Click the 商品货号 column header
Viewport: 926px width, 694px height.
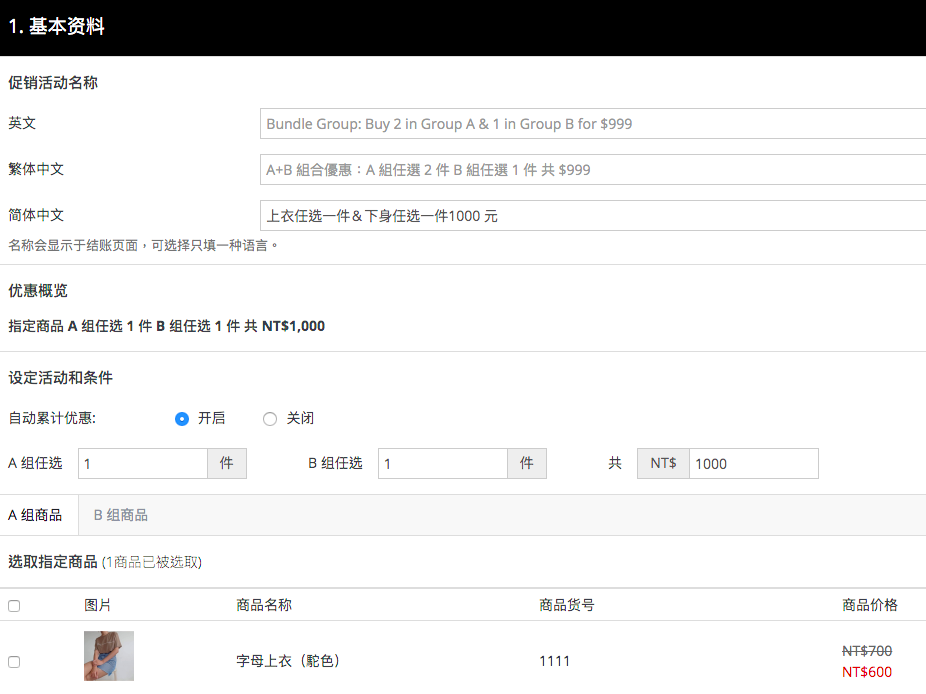click(567, 605)
